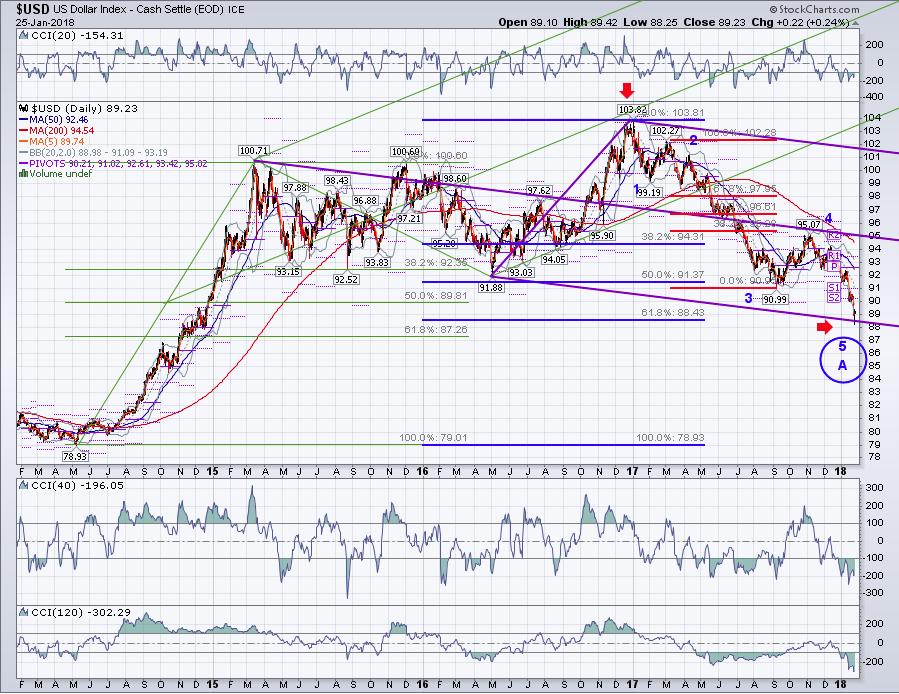Click the 100.71 peak price label
Image resolution: width=899 pixels, height=694 pixels.
tap(254, 151)
